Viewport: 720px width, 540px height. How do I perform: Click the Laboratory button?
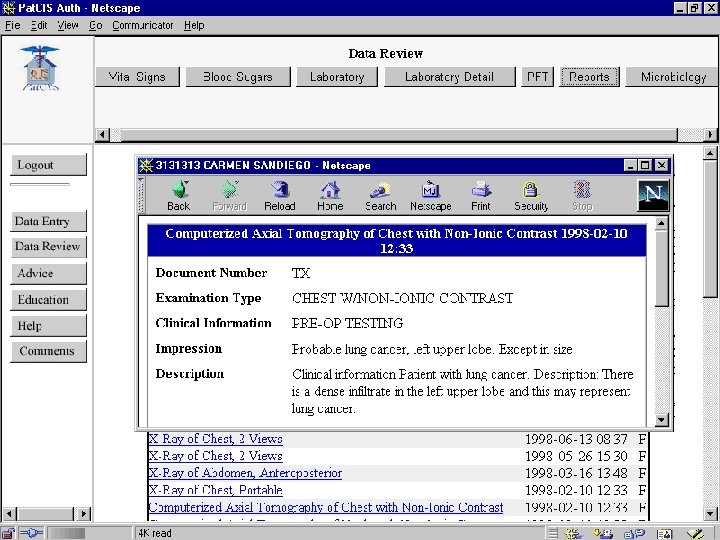(337, 77)
